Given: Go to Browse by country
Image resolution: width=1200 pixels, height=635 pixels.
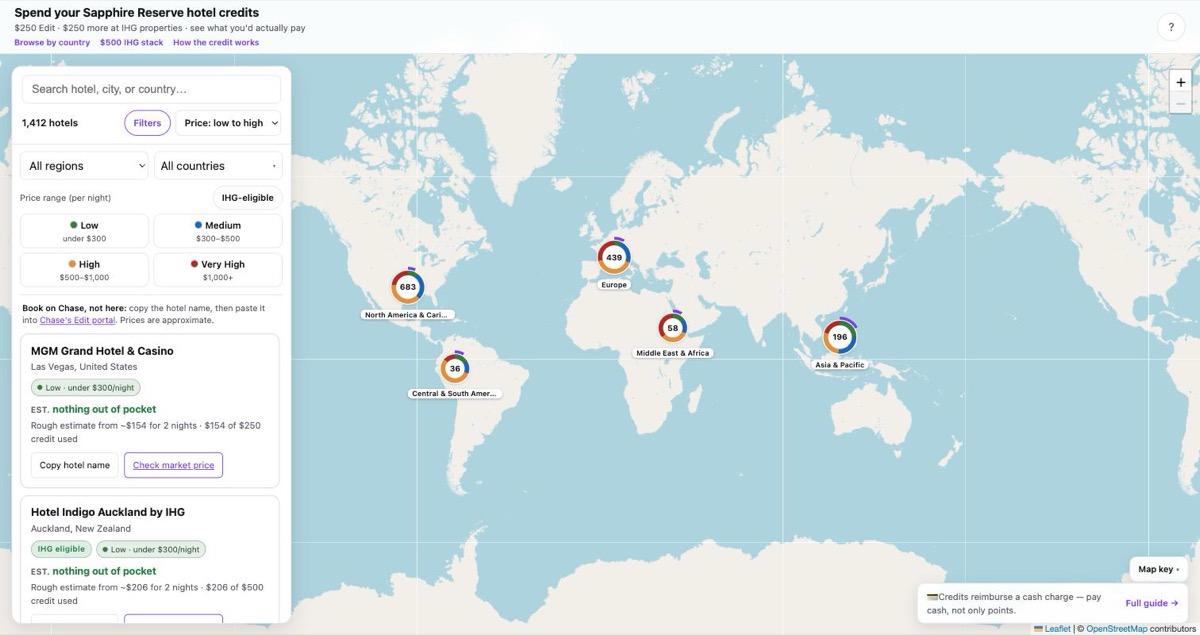Looking at the screenshot, I should 52,43.
